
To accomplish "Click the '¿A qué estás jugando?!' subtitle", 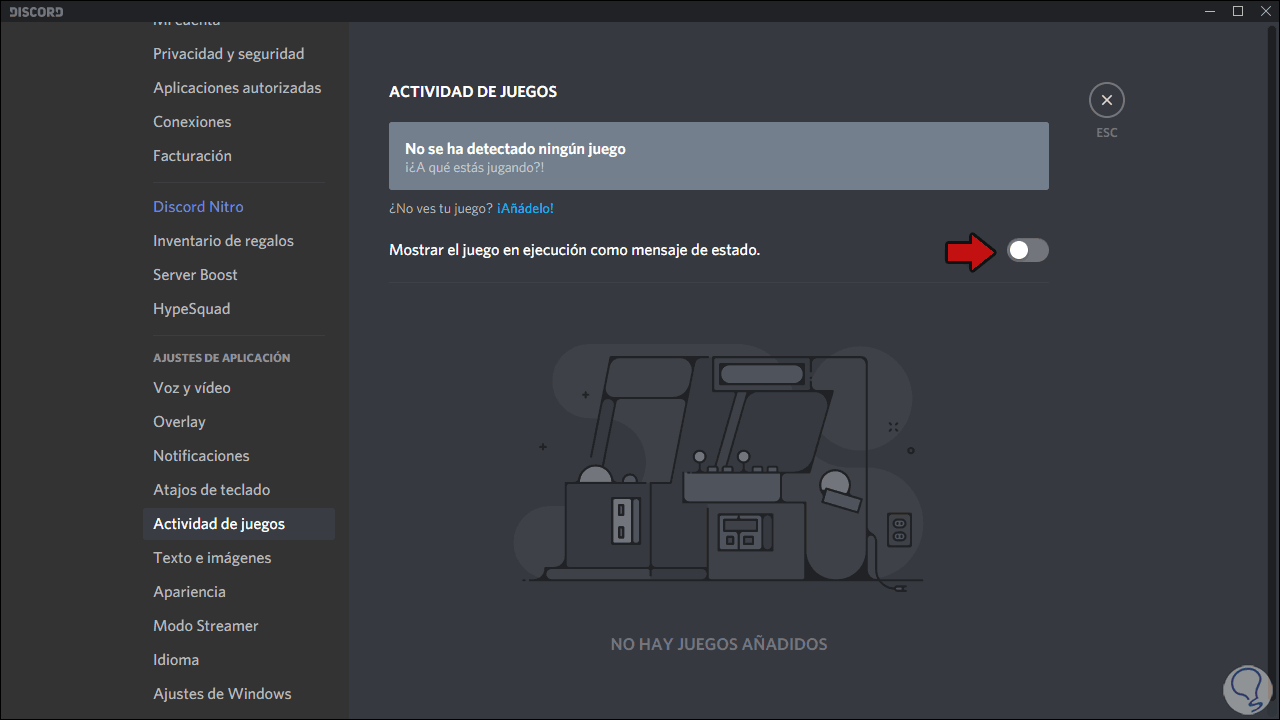I will click(x=475, y=167).
